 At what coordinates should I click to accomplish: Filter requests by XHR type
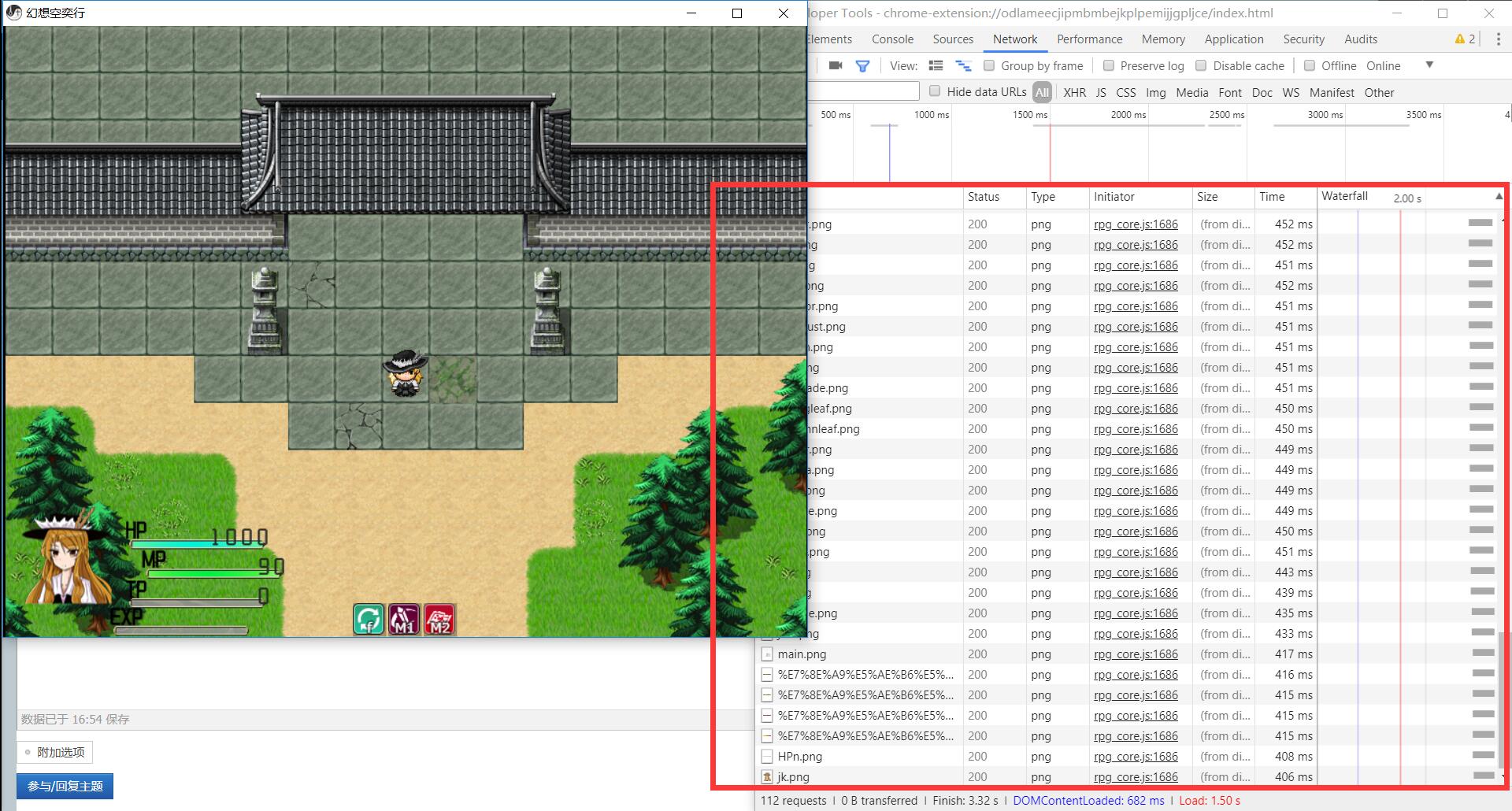point(1074,92)
